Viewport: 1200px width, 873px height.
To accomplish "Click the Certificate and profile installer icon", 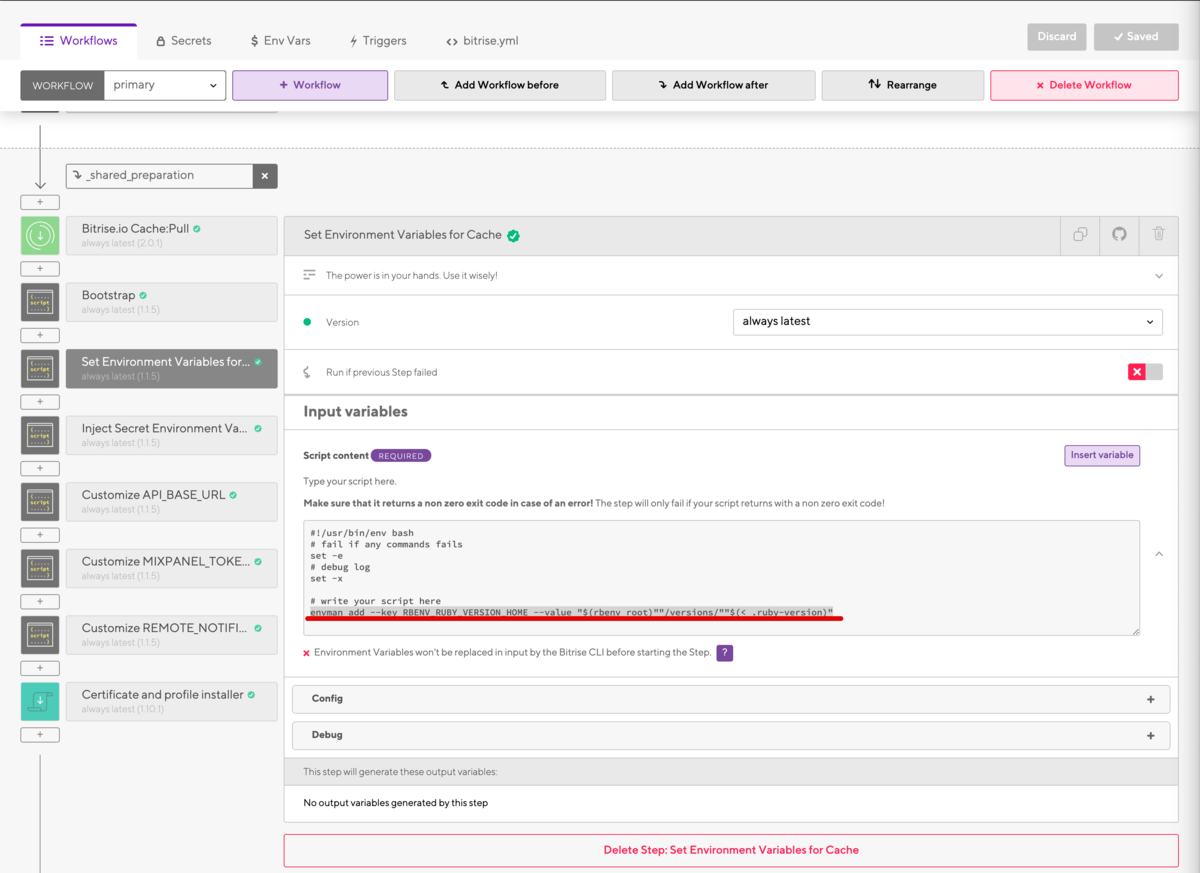I will tap(40, 702).
